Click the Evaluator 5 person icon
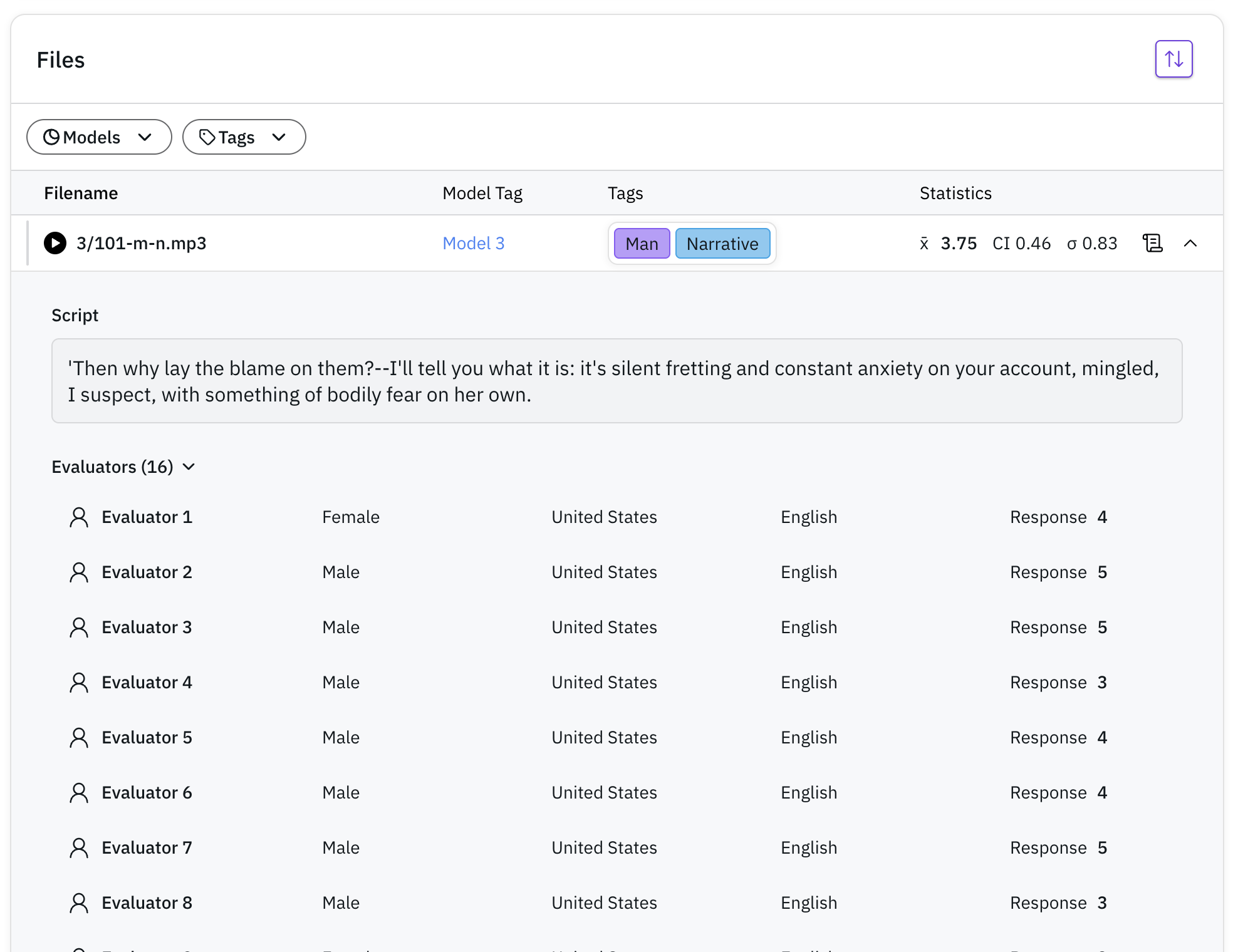Viewport: 1233px width, 952px height. [79, 738]
